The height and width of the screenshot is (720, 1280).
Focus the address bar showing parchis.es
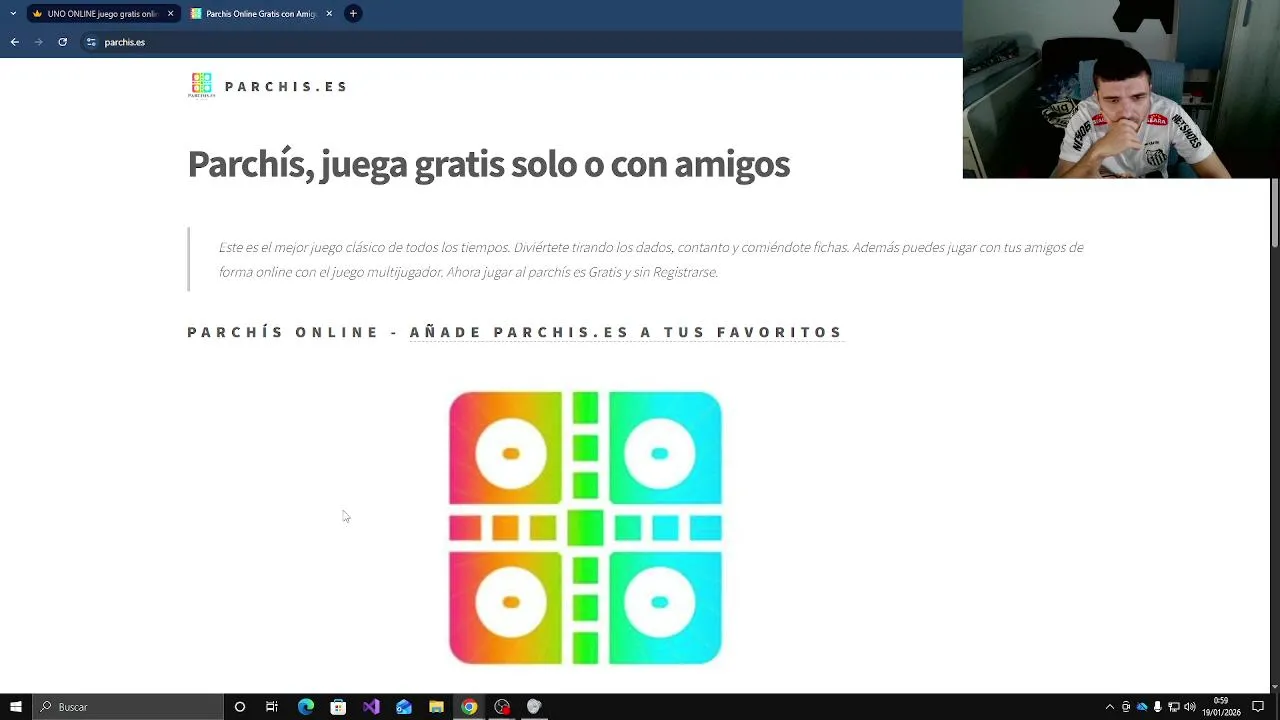tap(520, 42)
